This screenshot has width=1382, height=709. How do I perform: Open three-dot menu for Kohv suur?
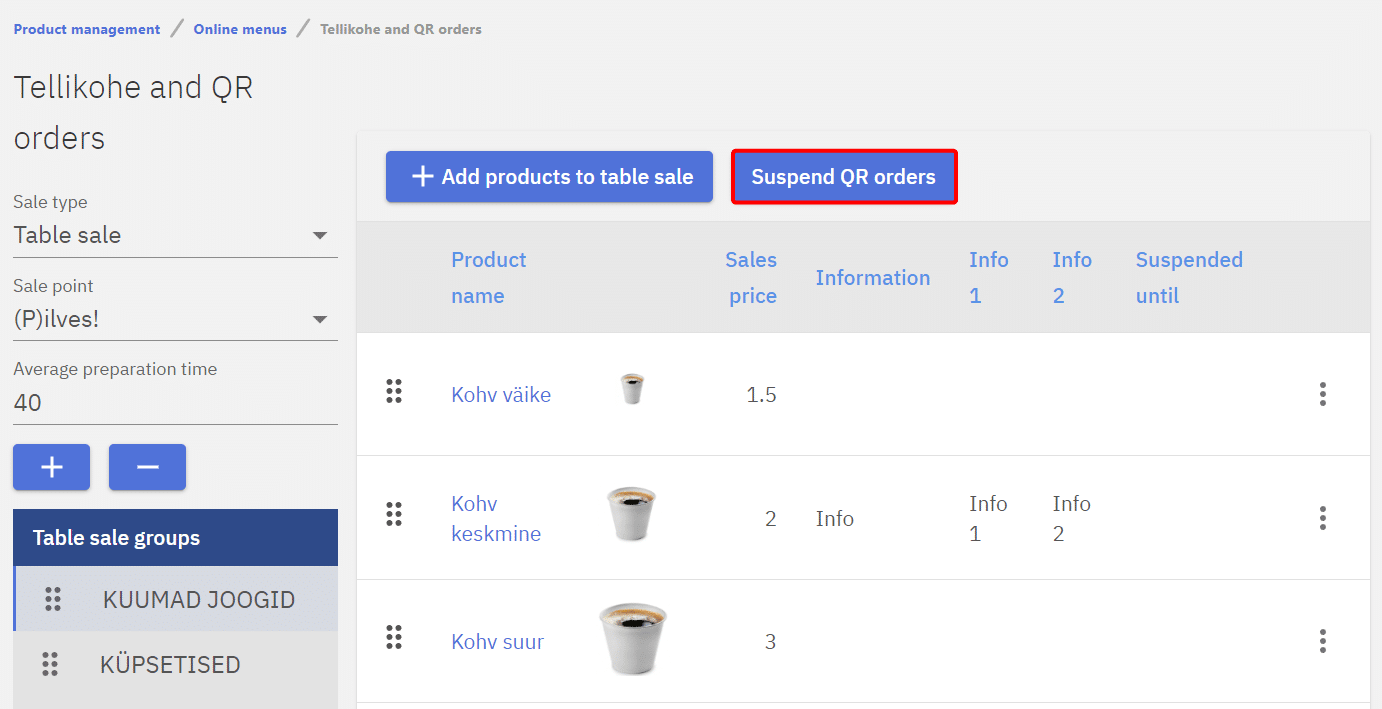[1322, 641]
